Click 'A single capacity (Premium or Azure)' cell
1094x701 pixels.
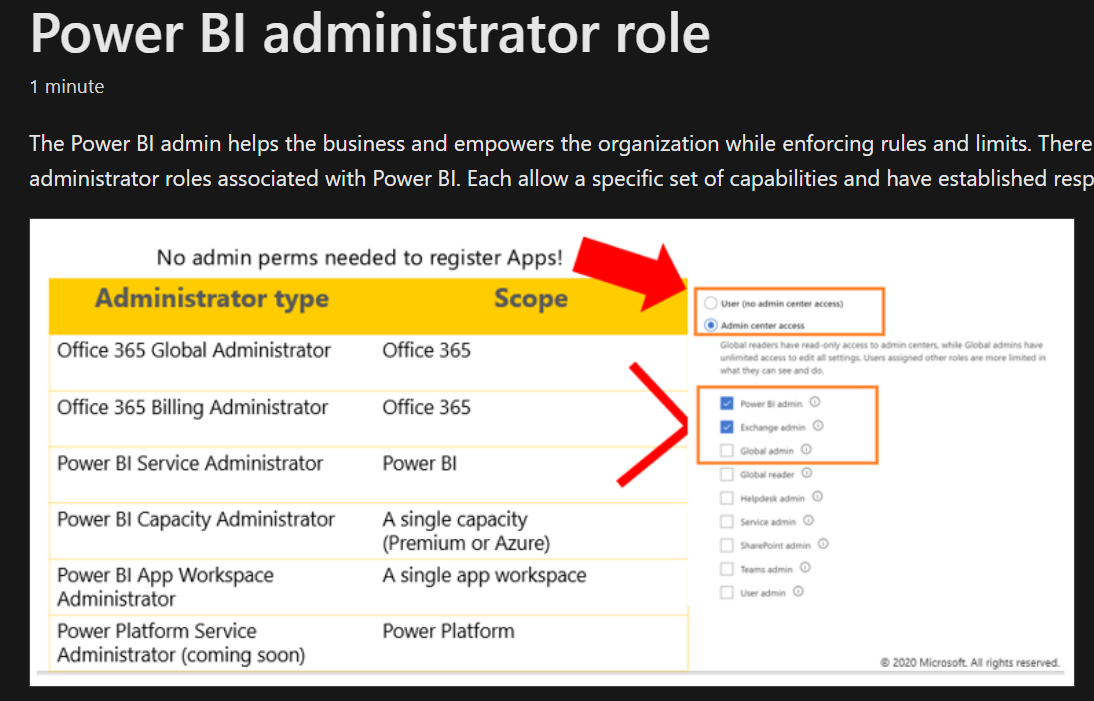pyautogui.click(x=466, y=532)
